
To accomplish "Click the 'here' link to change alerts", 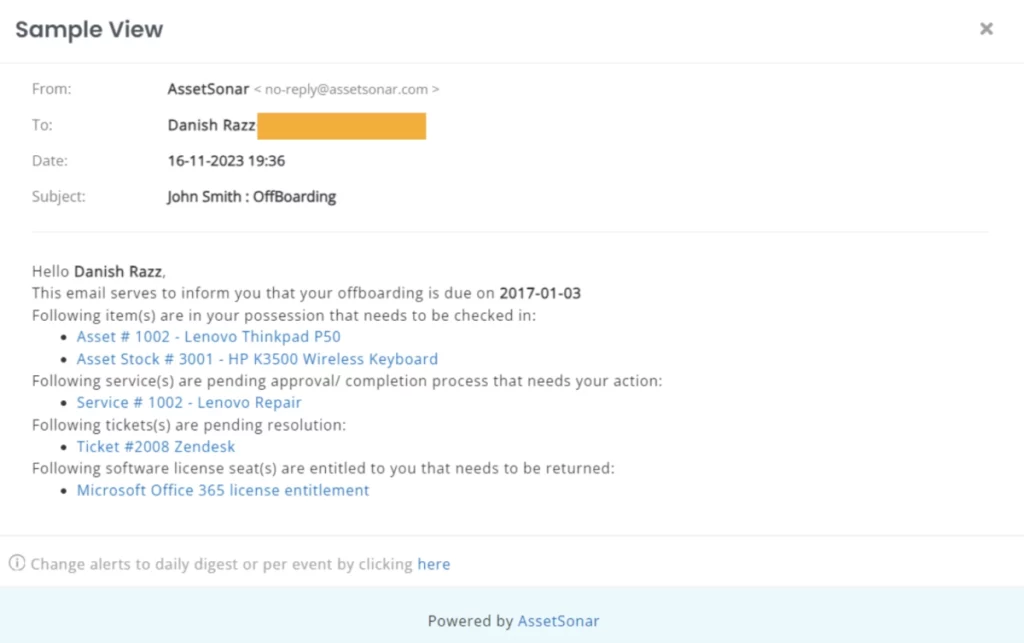I will coord(434,564).
